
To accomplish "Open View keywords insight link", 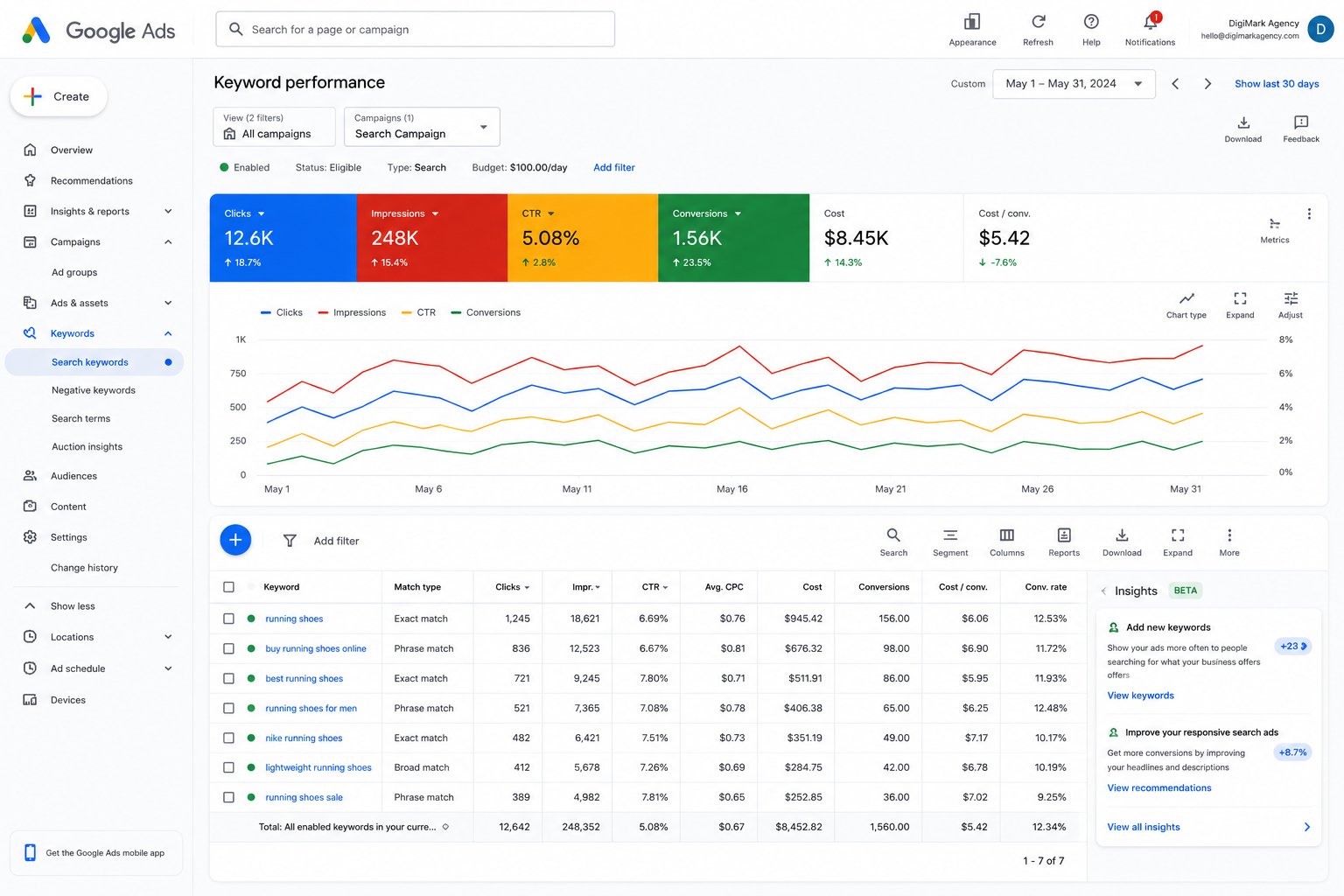I will 1140,696.
